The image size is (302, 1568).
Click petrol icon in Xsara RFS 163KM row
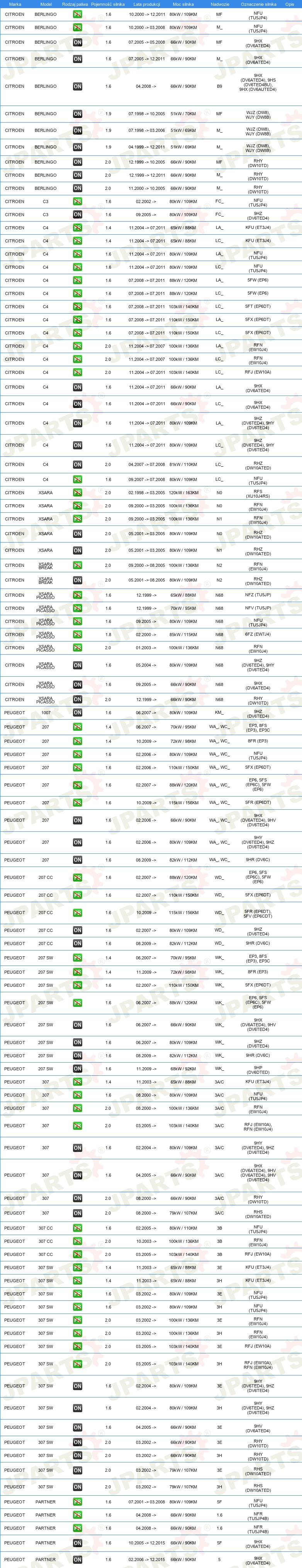tap(77, 493)
